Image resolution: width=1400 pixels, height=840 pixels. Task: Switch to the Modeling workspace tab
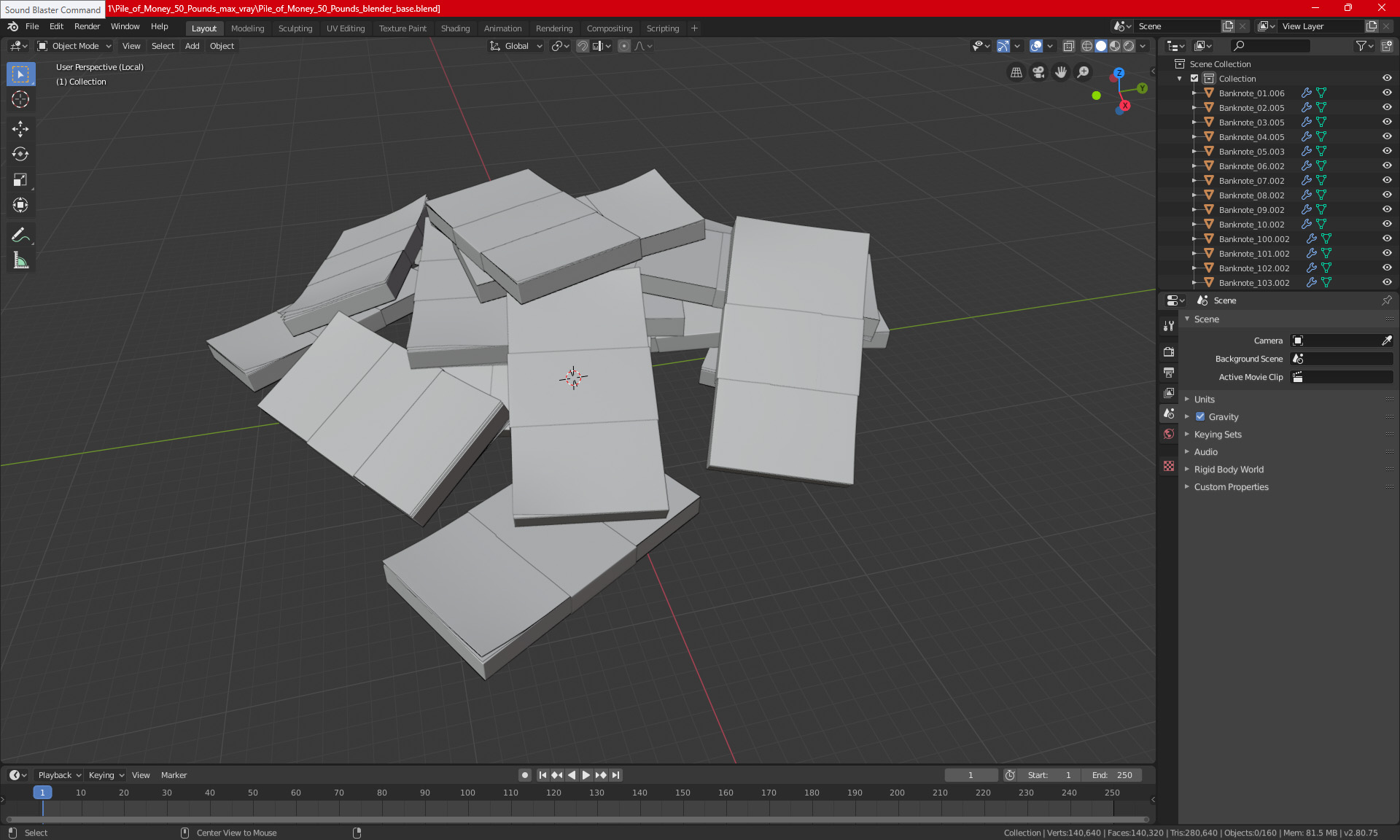coord(247,28)
